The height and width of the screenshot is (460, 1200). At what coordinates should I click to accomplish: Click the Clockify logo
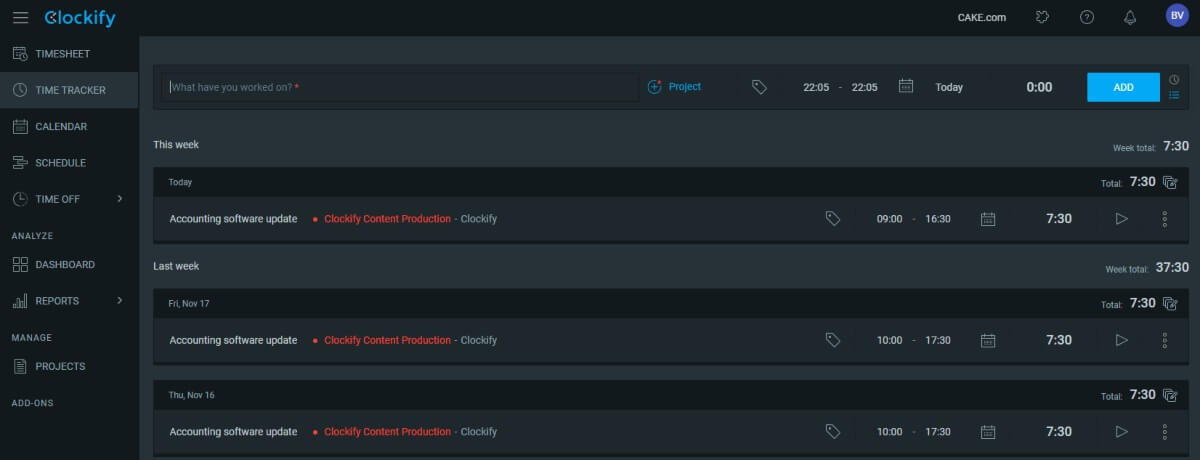coord(80,18)
